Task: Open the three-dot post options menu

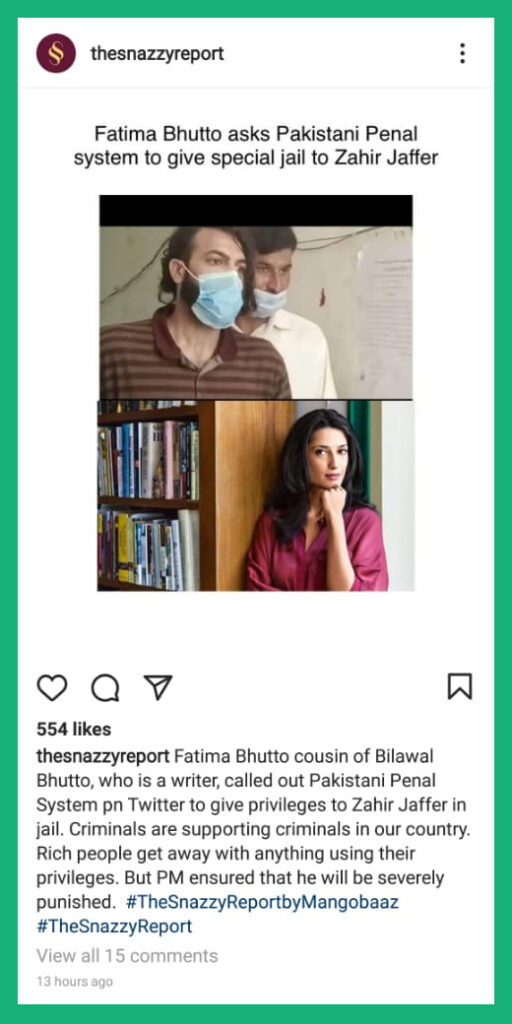Action: click(462, 54)
